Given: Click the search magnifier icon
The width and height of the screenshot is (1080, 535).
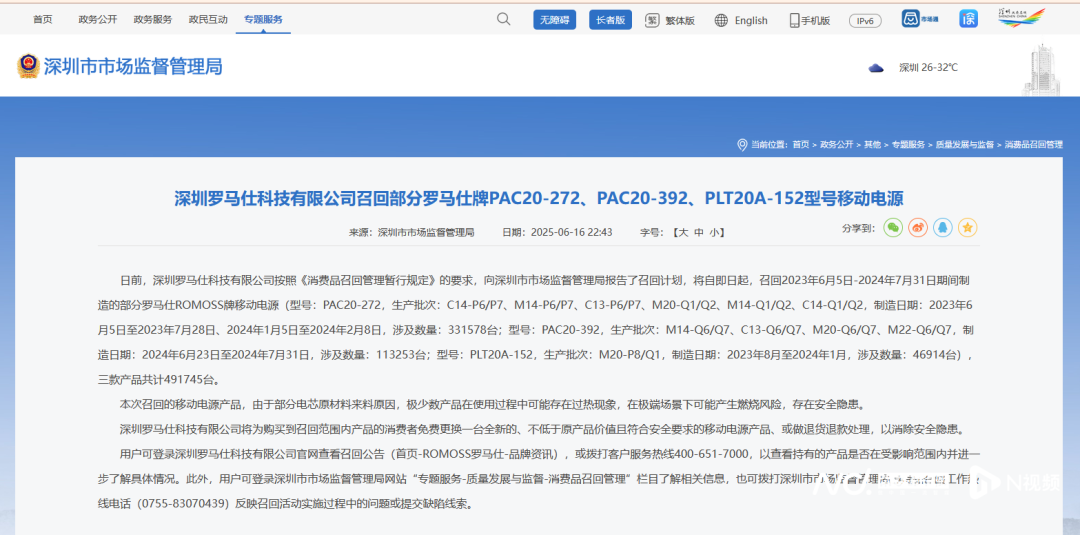Looking at the screenshot, I should (503, 19).
